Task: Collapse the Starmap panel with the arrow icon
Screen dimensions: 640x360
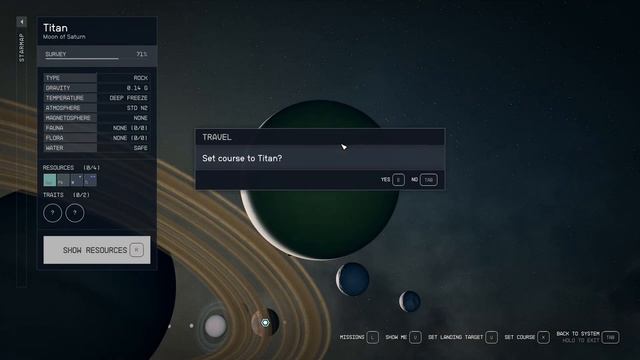Action: 22,22
